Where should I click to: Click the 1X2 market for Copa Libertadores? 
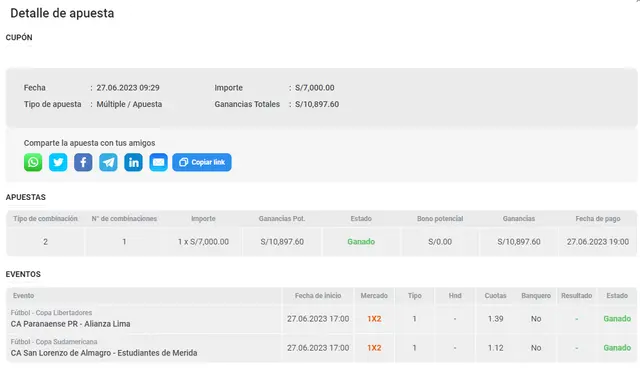[x=374, y=319]
